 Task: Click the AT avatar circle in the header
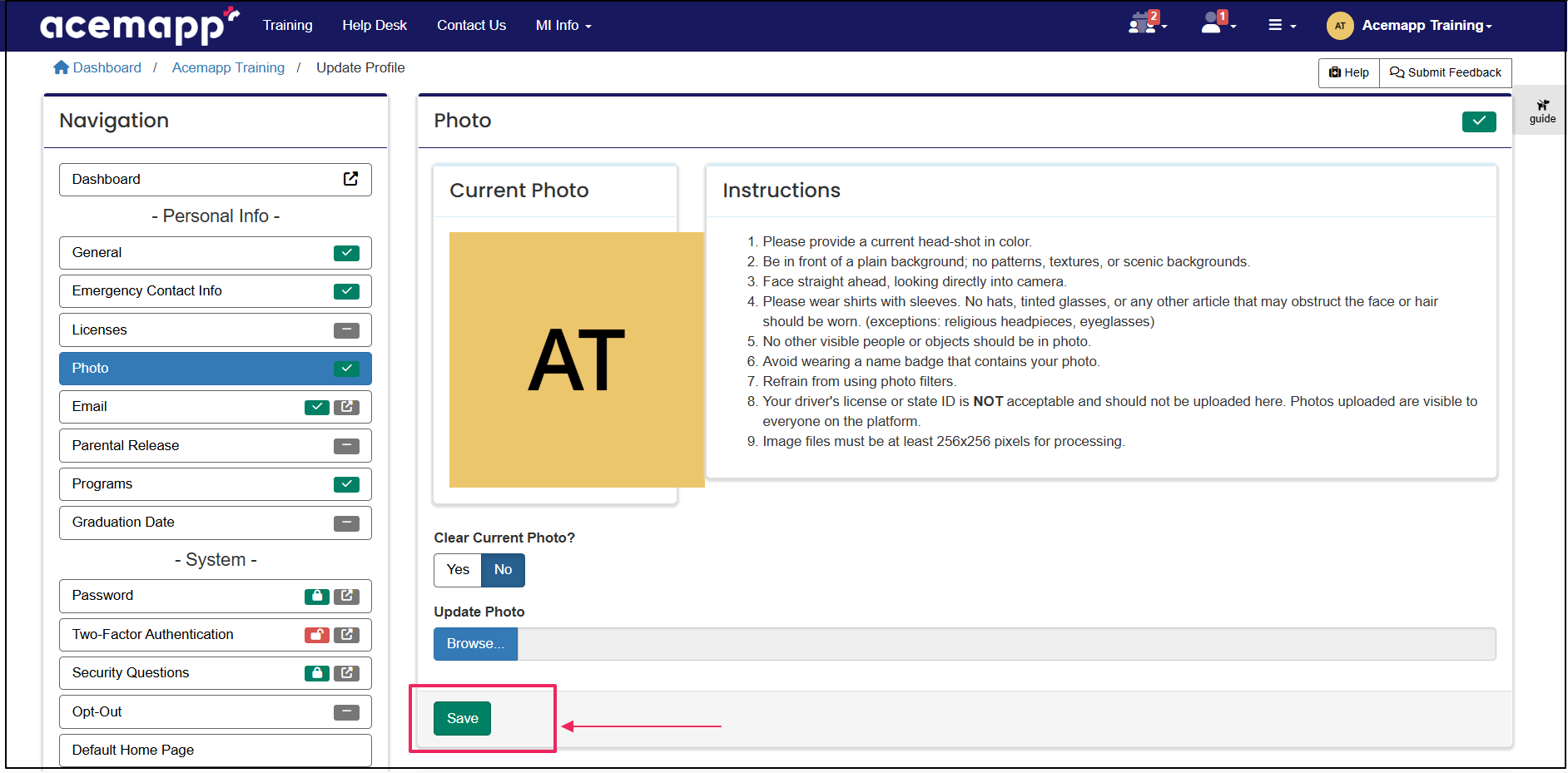[x=1340, y=25]
